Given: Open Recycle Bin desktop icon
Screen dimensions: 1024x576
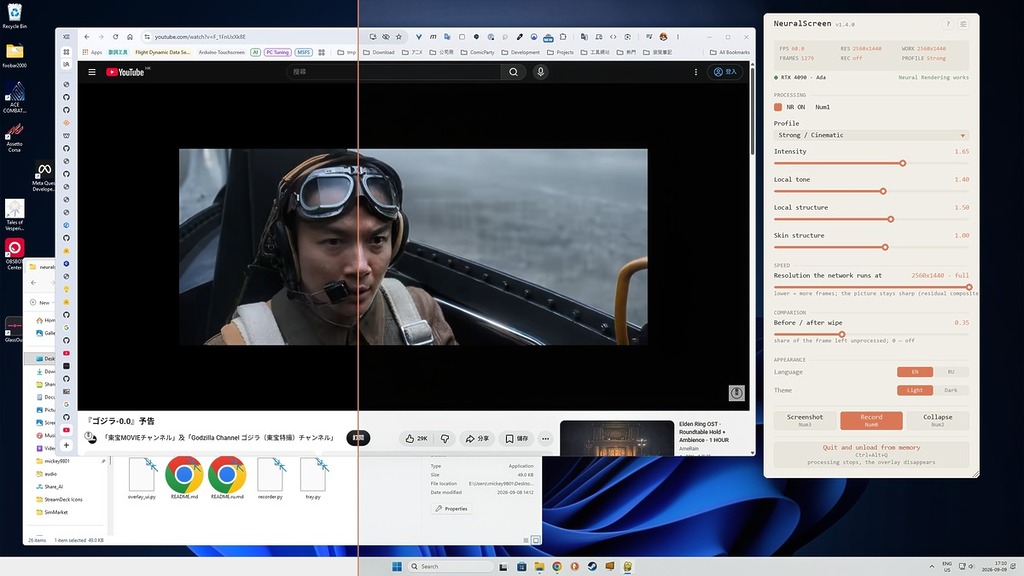Looking at the screenshot, I should point(14,16).
